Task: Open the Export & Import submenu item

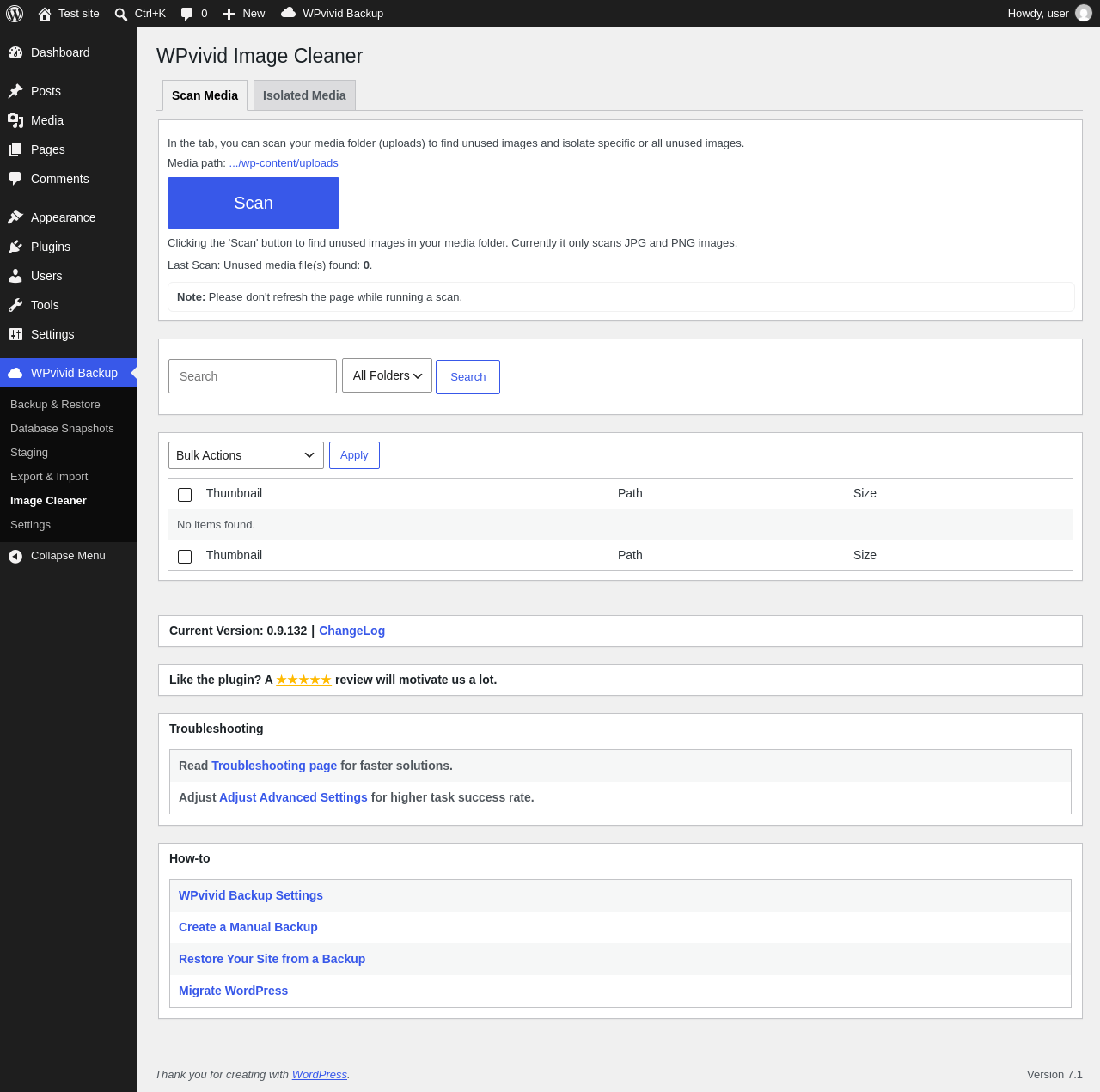Action: [x=49, y=477]
